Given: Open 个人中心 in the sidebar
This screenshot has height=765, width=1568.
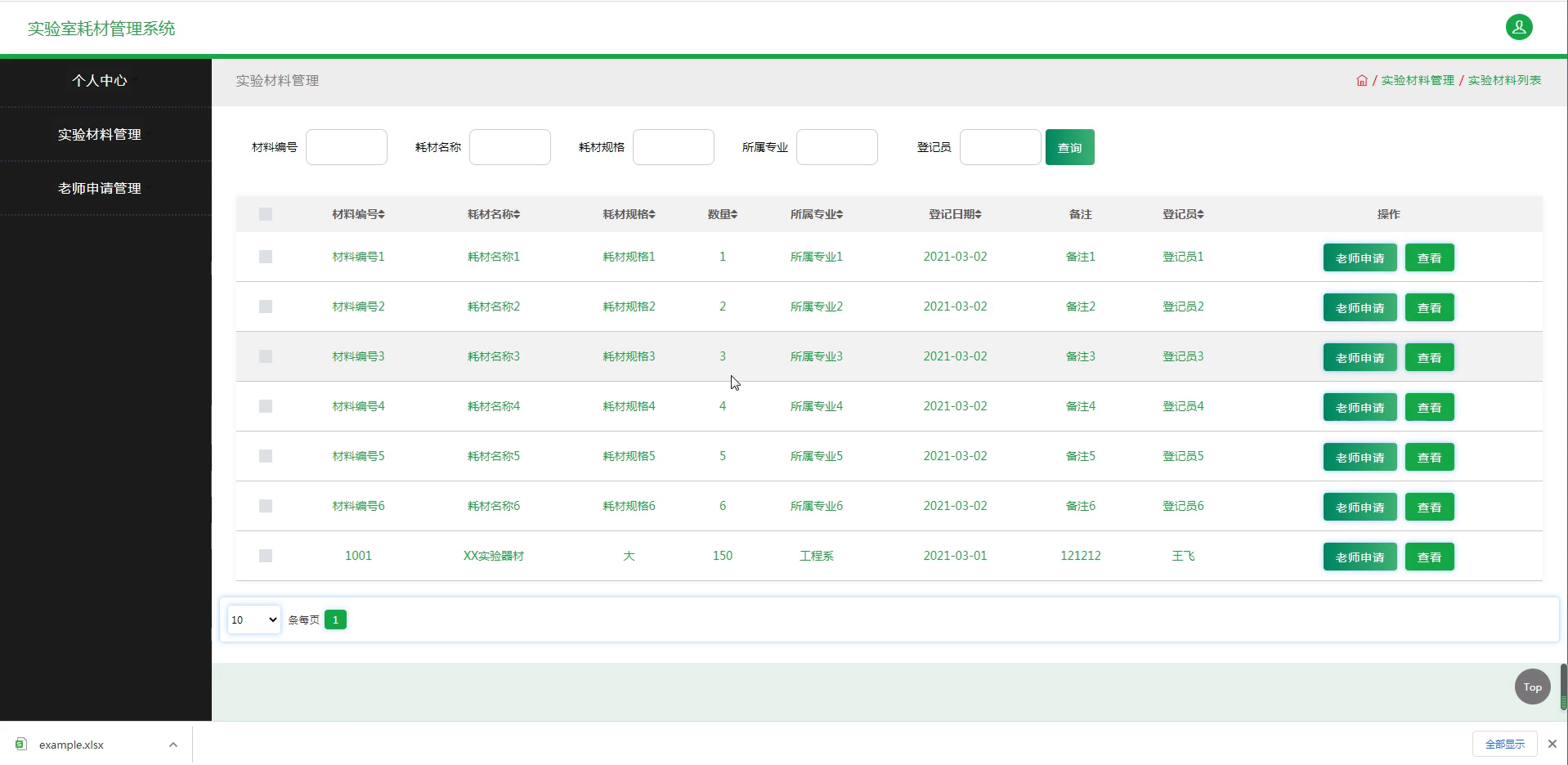Looking at the screenshot, I should pyautogui.click(x=100, y=80).
